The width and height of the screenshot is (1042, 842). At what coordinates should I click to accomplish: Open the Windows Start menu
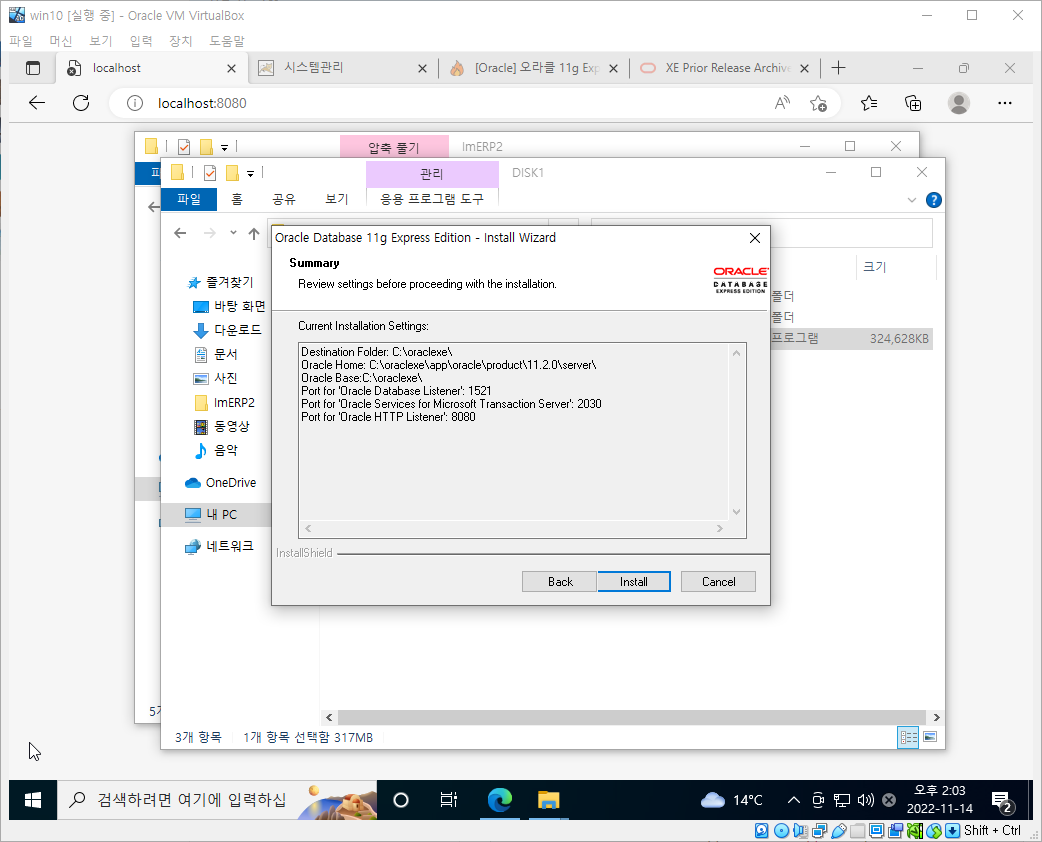pos(33,800)
